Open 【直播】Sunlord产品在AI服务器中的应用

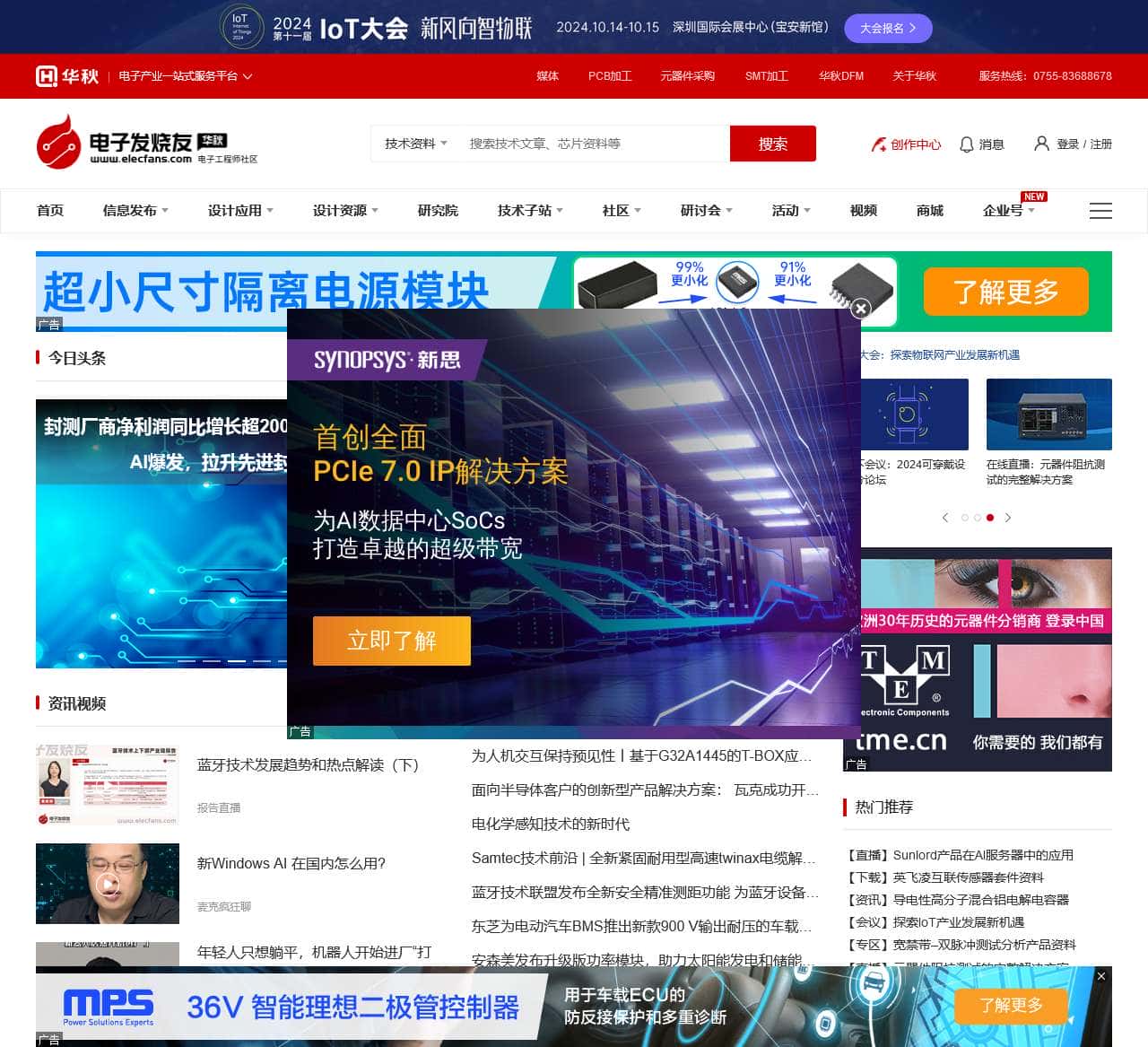(958, 855)
